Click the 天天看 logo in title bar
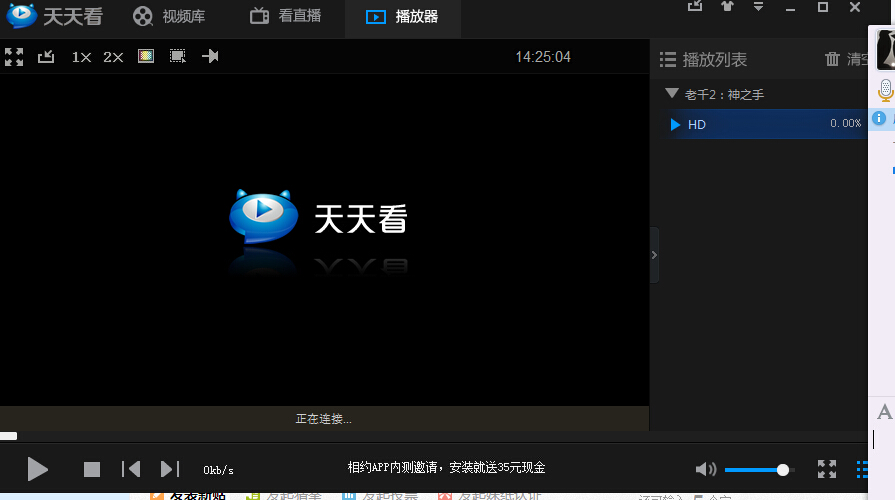Screen dimensions: 895x500 point(54,15)
